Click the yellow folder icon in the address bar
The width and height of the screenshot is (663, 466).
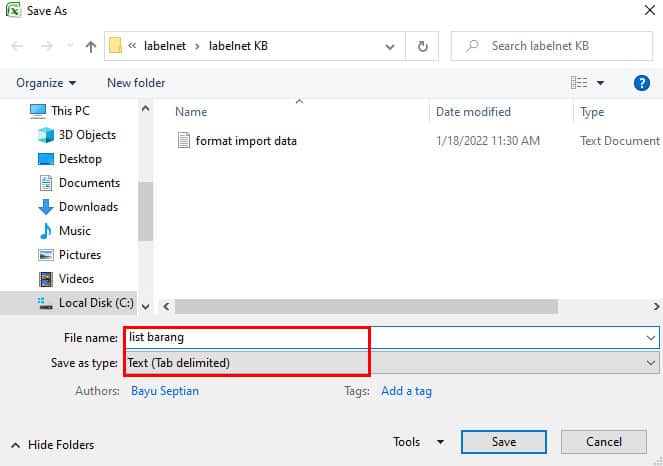(115, 46)
